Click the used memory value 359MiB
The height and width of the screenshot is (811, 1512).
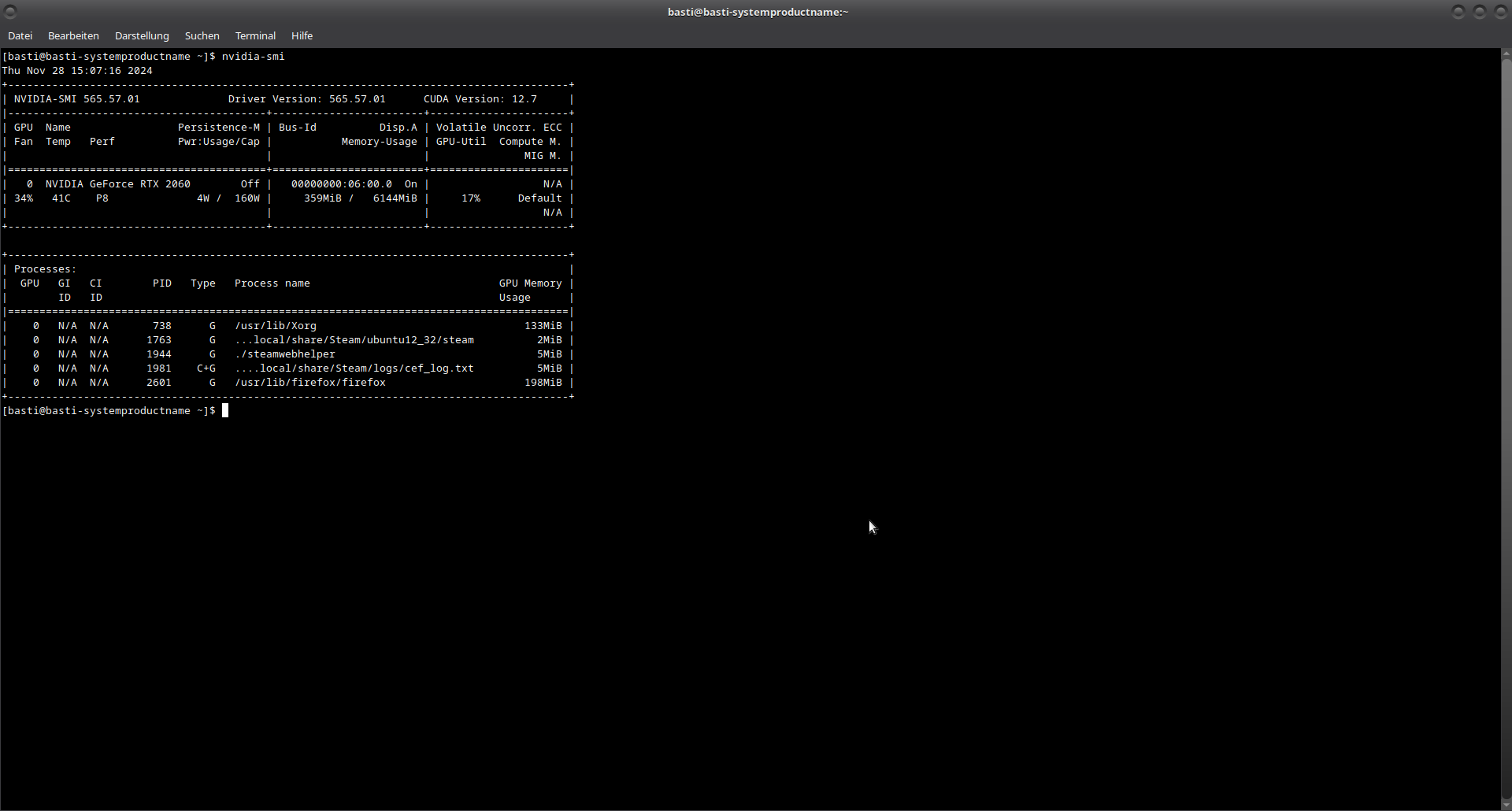pyautogui.click(x=323, y=198)
